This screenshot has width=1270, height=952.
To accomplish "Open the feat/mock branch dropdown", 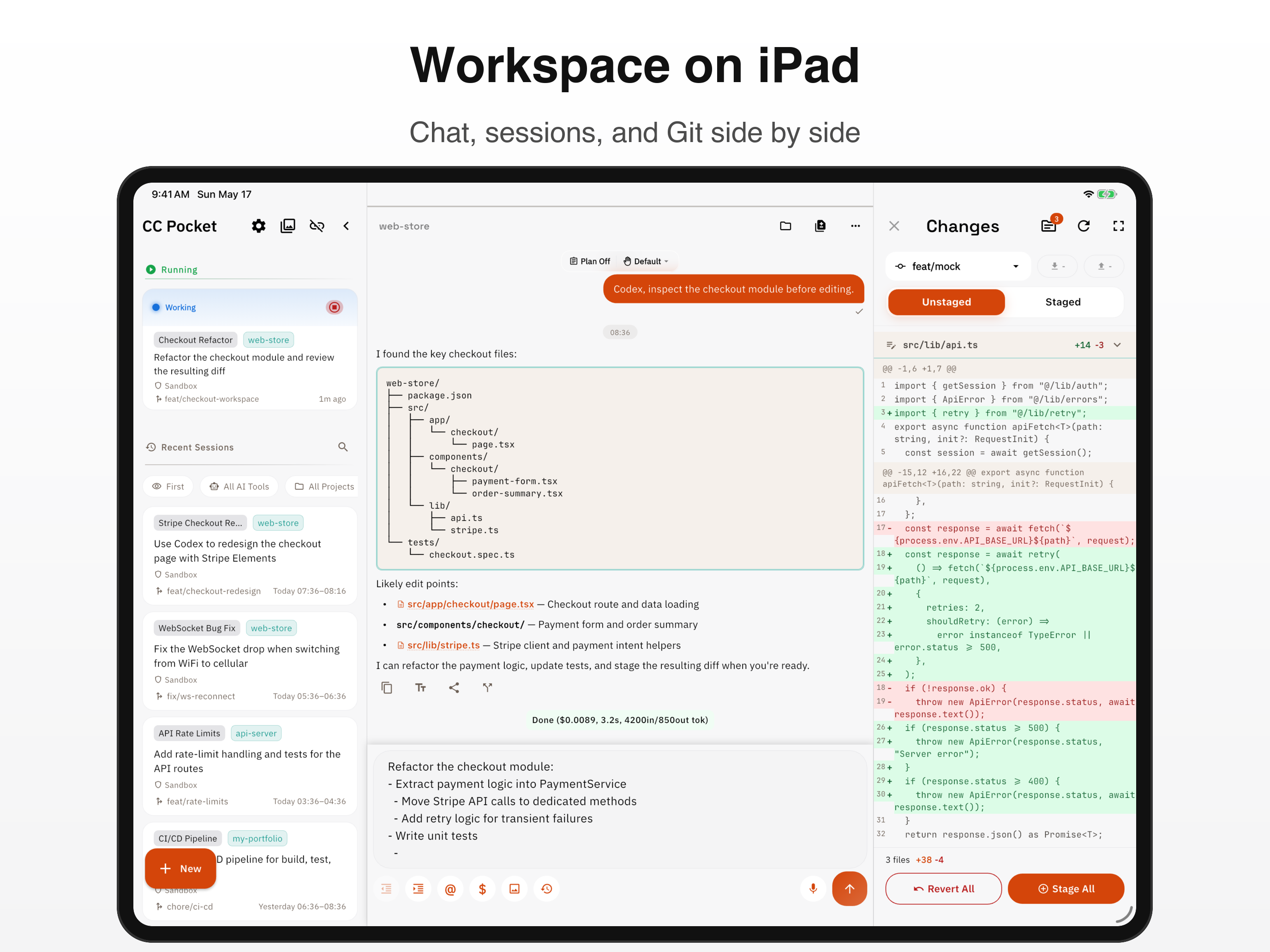I will pos(958,266).
